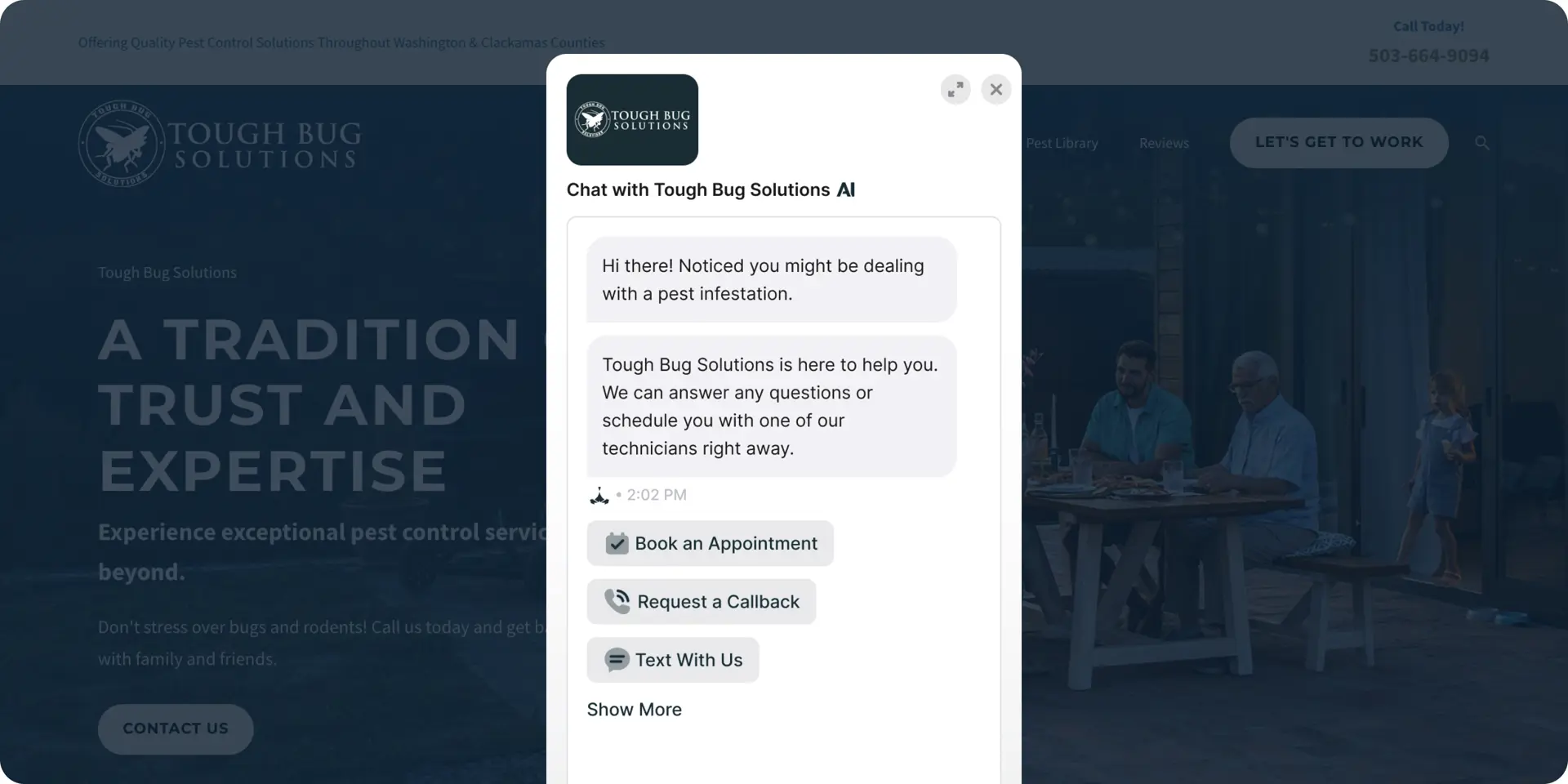
Task: Click the bot avatar icon near timestamp
Action: [x=599, y=496]
